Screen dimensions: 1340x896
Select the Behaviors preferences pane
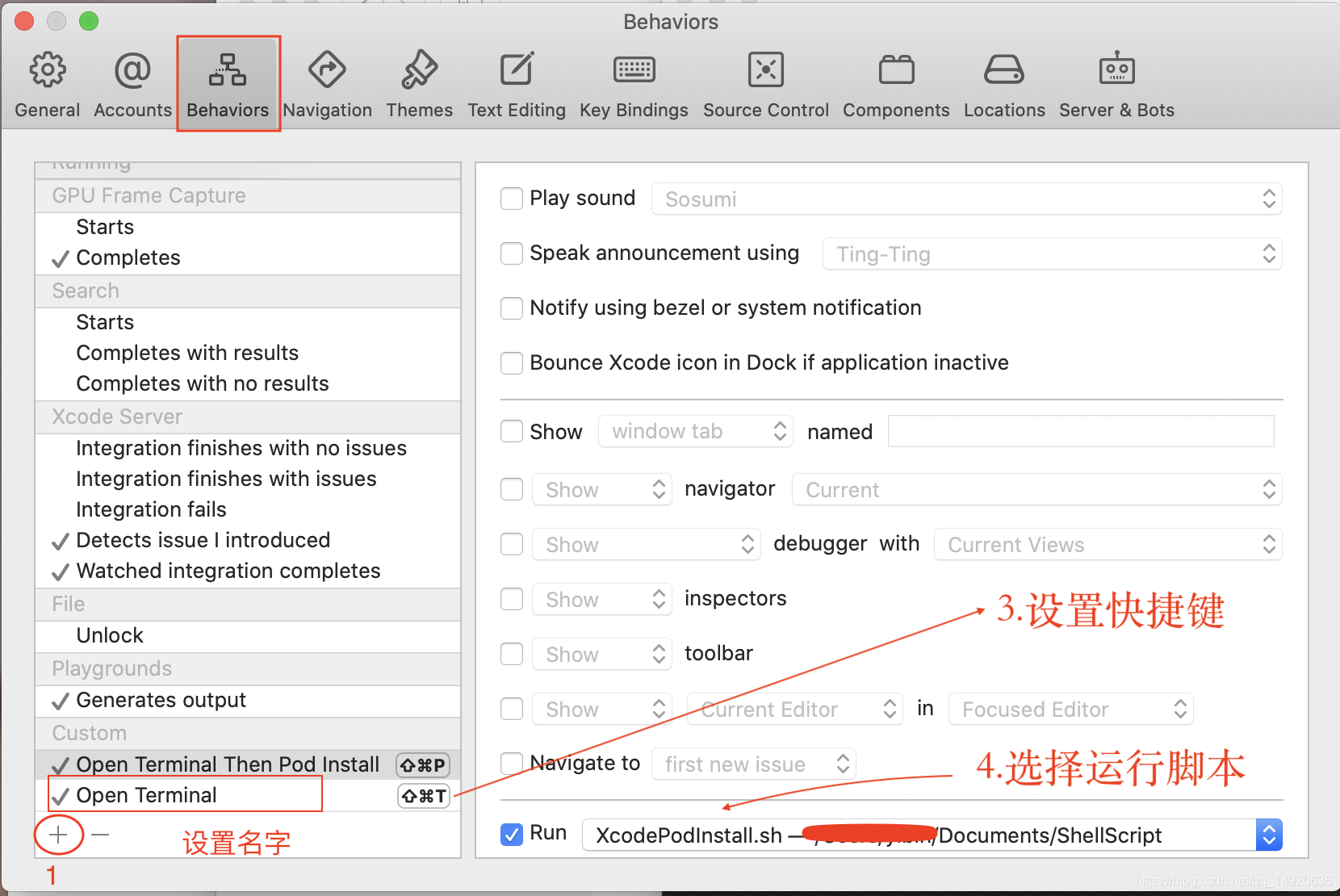[x=228, y=85]
